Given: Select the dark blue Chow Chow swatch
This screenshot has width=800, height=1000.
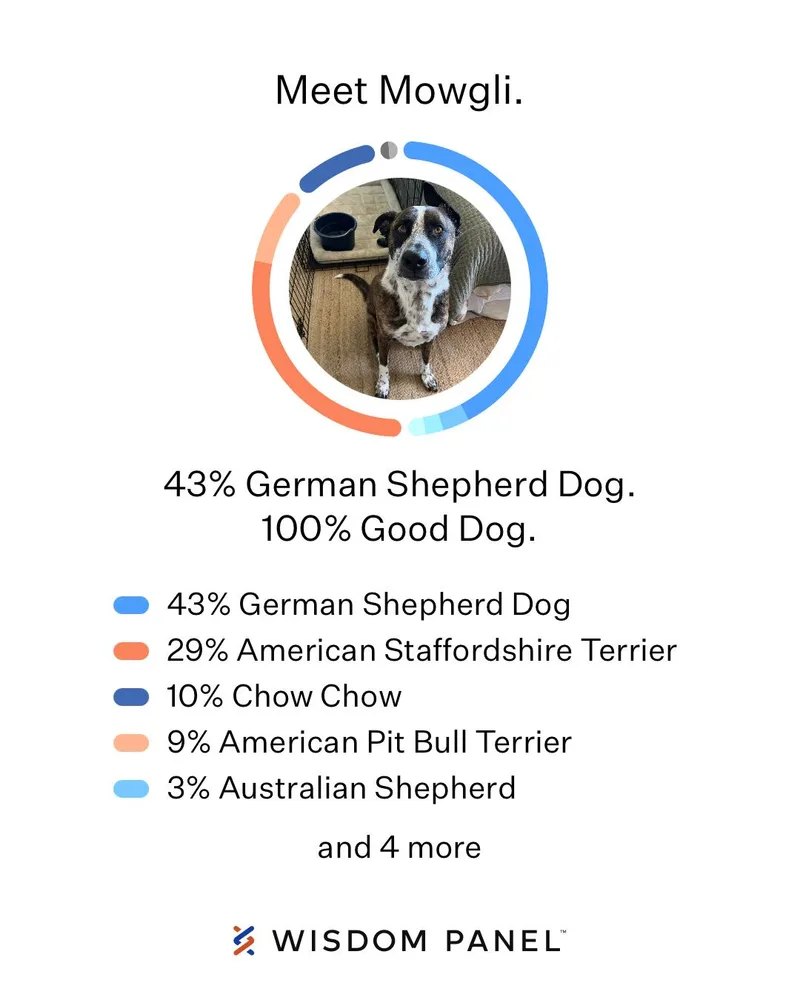Looking at the screenshot, I should coord(131,697).
